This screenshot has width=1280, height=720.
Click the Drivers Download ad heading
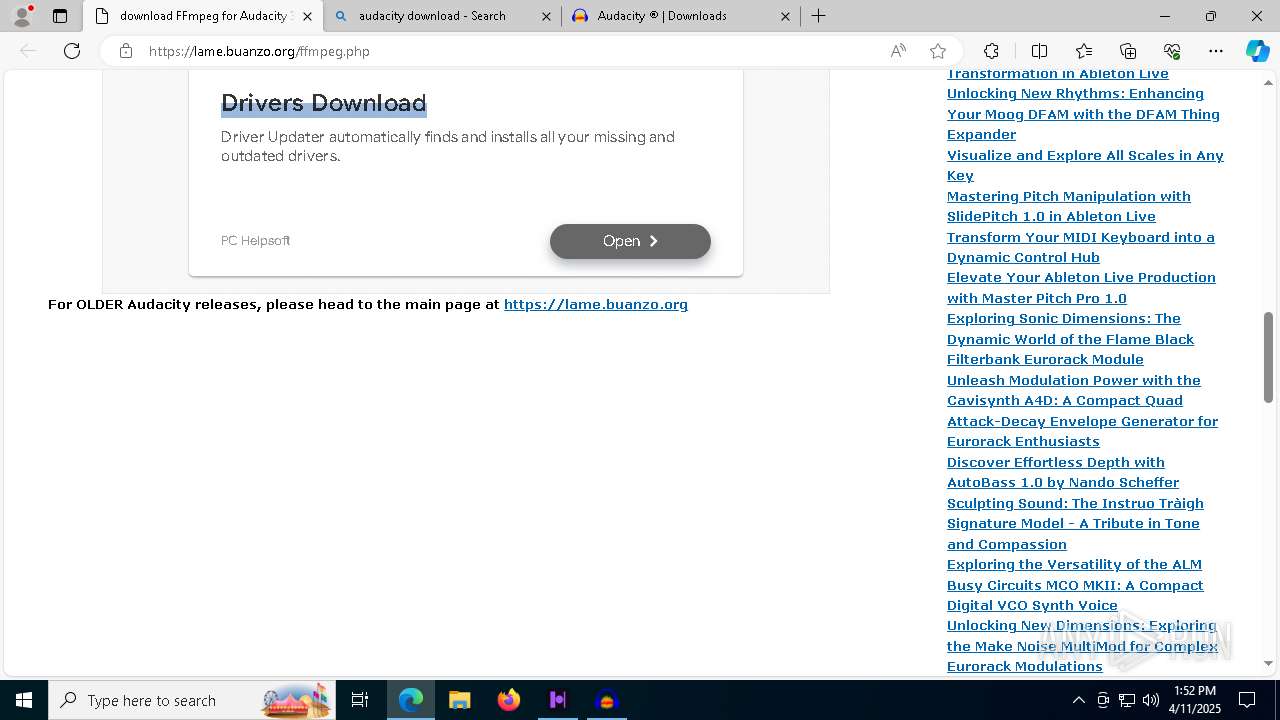tap(324, 103)
